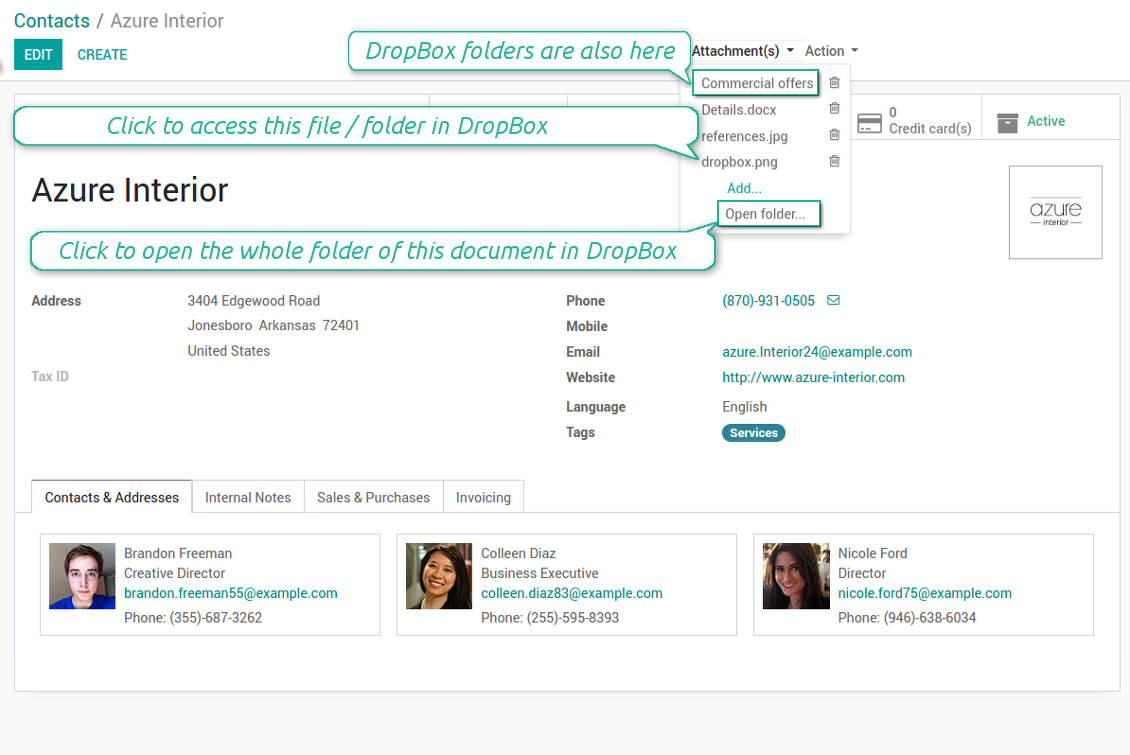Select Open folder... in attachments menu
1130x755 pixels.
click(765, 214)
